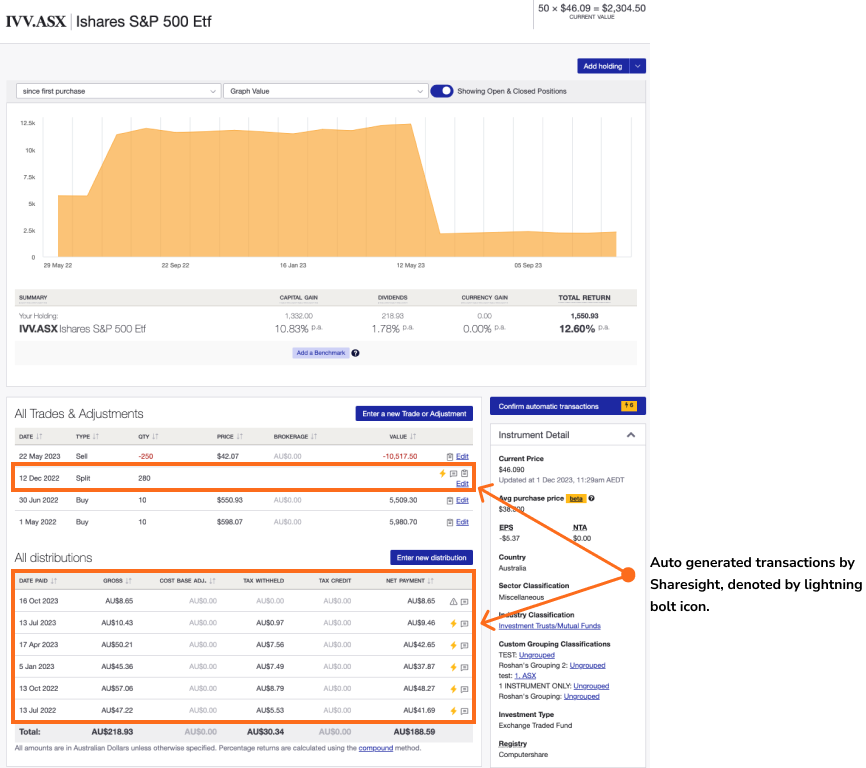Click Add a Benchmark button
866x768 pixels.
[321, 353]
